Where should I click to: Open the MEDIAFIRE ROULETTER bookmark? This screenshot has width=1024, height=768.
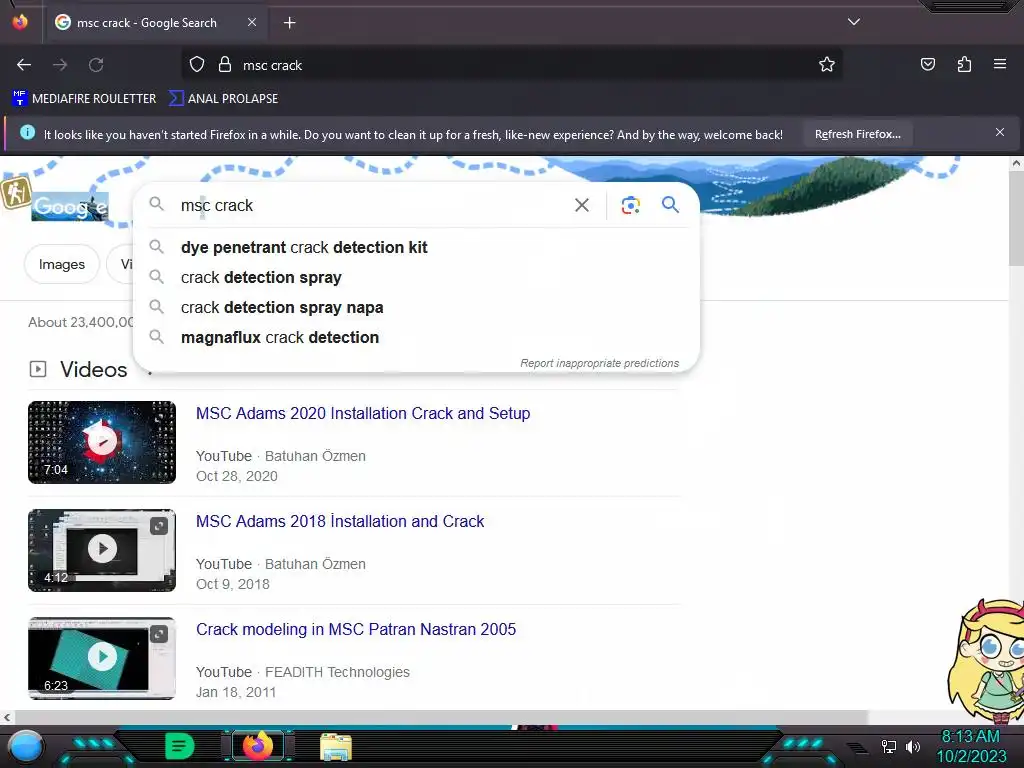[84, 99]
